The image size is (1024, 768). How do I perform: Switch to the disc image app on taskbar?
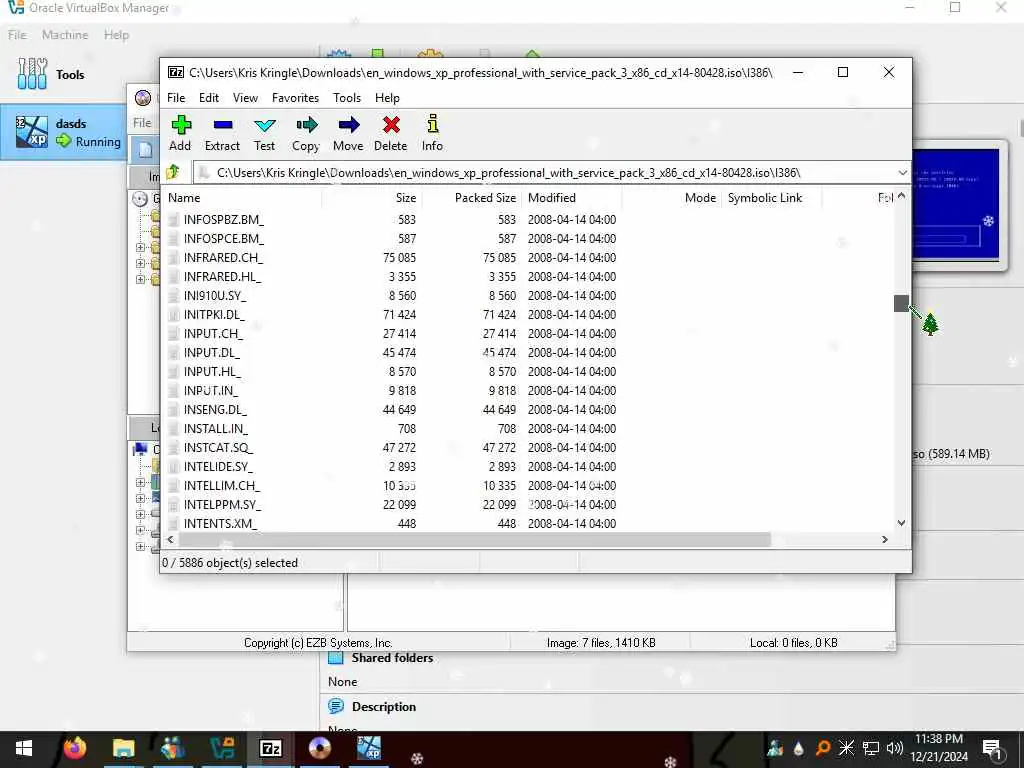click(319, 748)
